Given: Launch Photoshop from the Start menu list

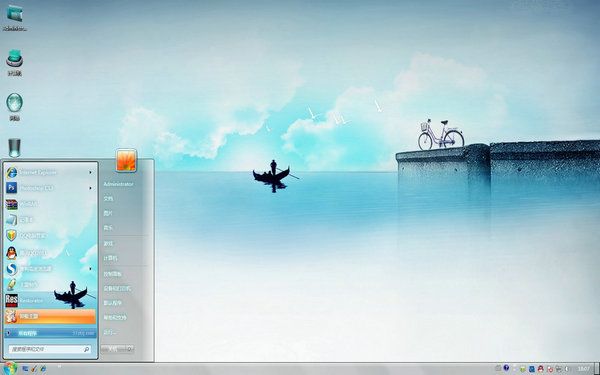Looking at the screenshot, I should pos(50,188).
